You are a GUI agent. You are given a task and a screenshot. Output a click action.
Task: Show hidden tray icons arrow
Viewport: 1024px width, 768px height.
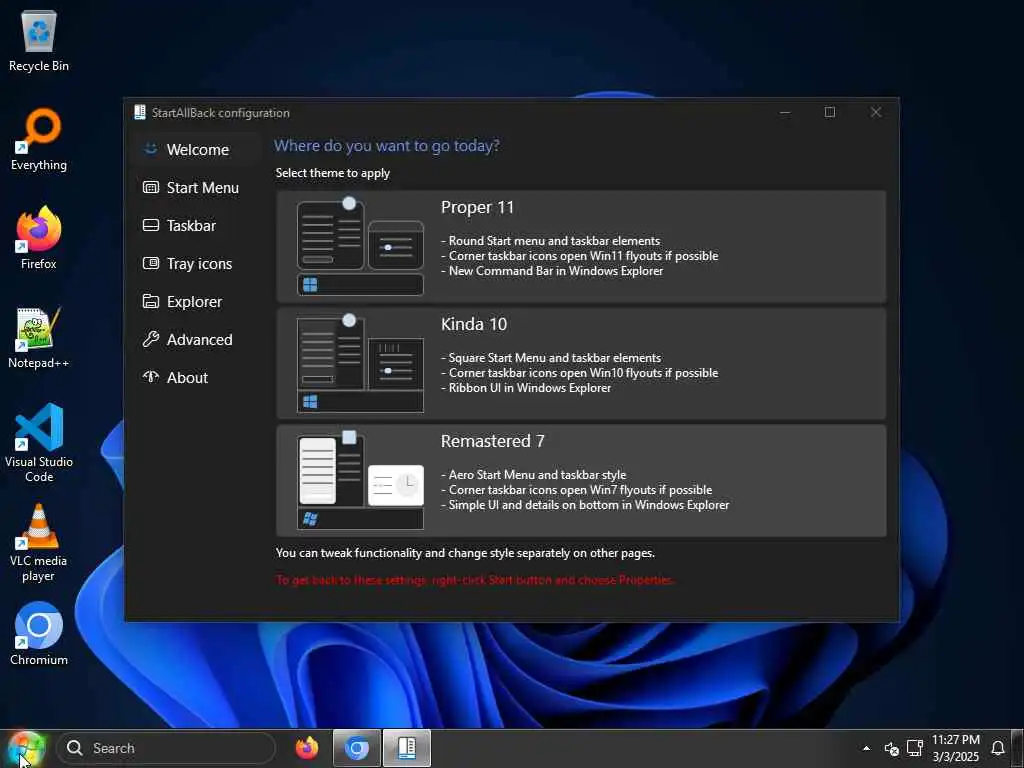(x=866, y=748)
